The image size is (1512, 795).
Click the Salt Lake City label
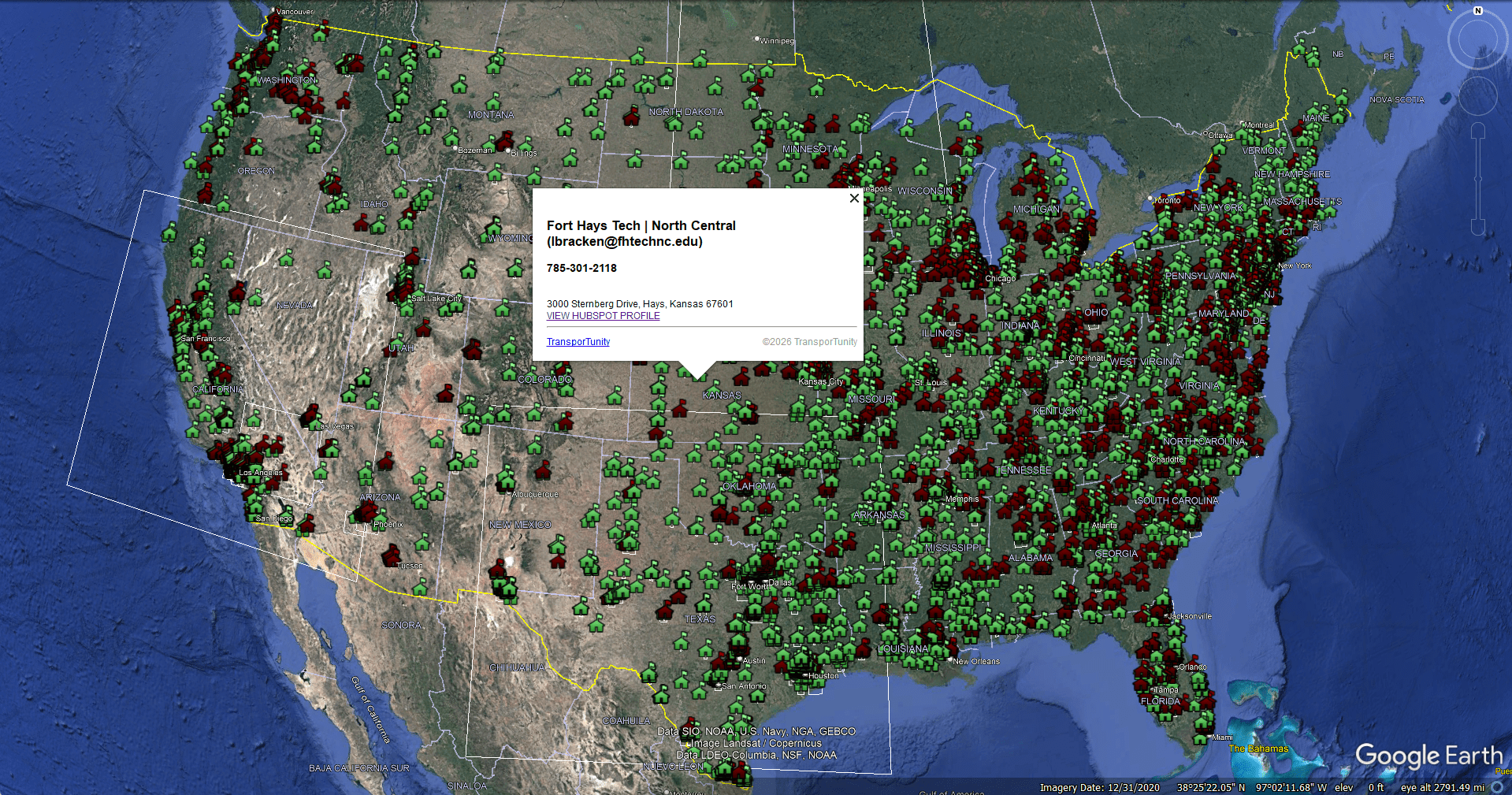tap(437, 299)
